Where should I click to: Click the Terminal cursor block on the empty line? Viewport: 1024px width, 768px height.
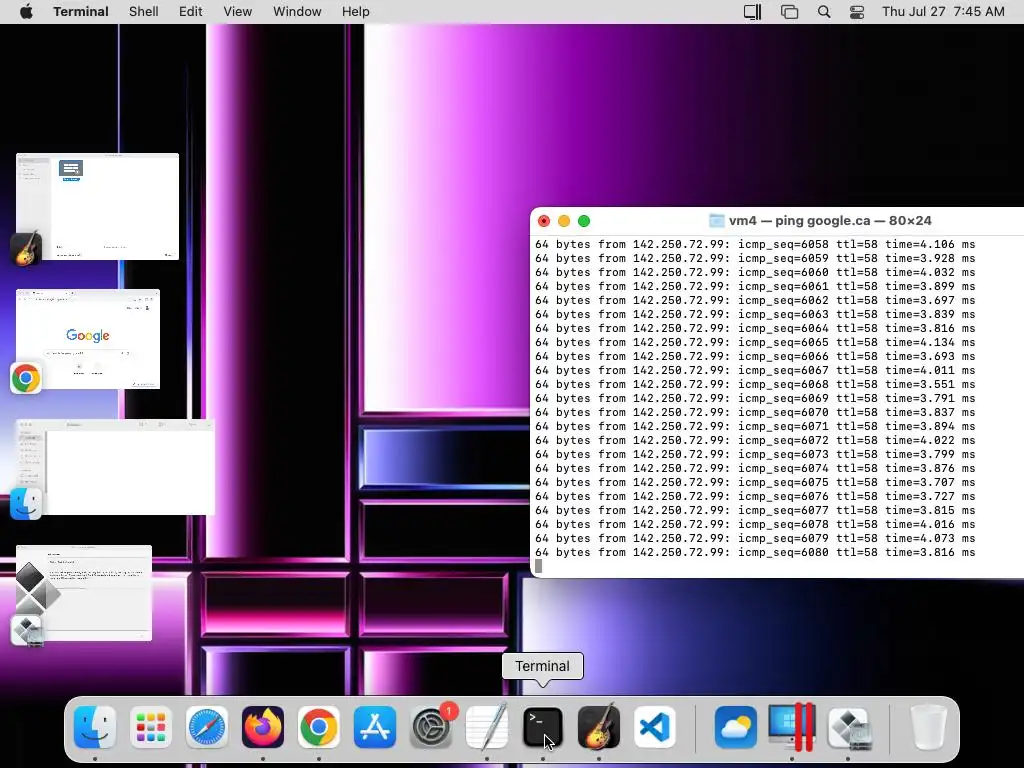(538, 566)
